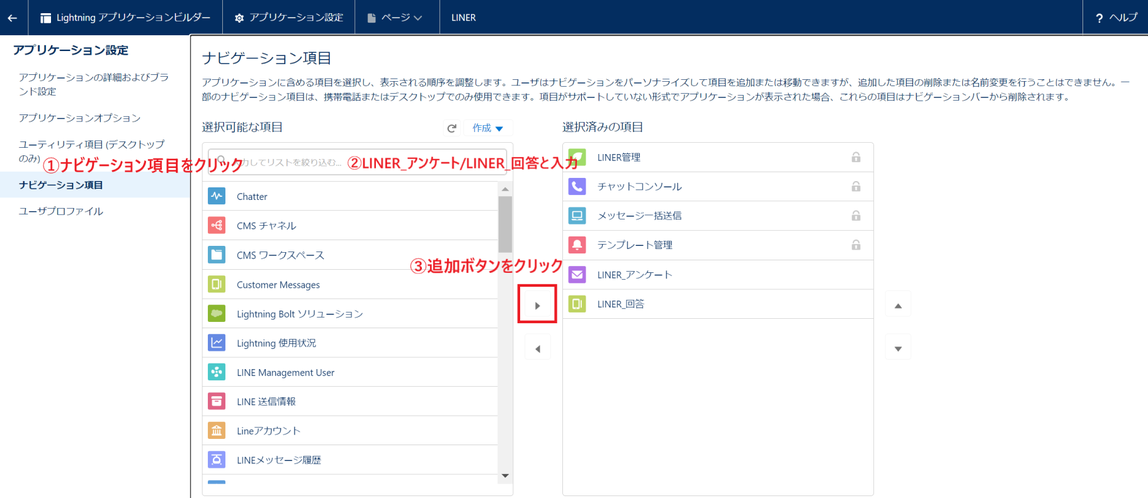Click the available items scrollbar thumb
The height and width of the screenshot is (498, 1148).
[x=504, y=223]
